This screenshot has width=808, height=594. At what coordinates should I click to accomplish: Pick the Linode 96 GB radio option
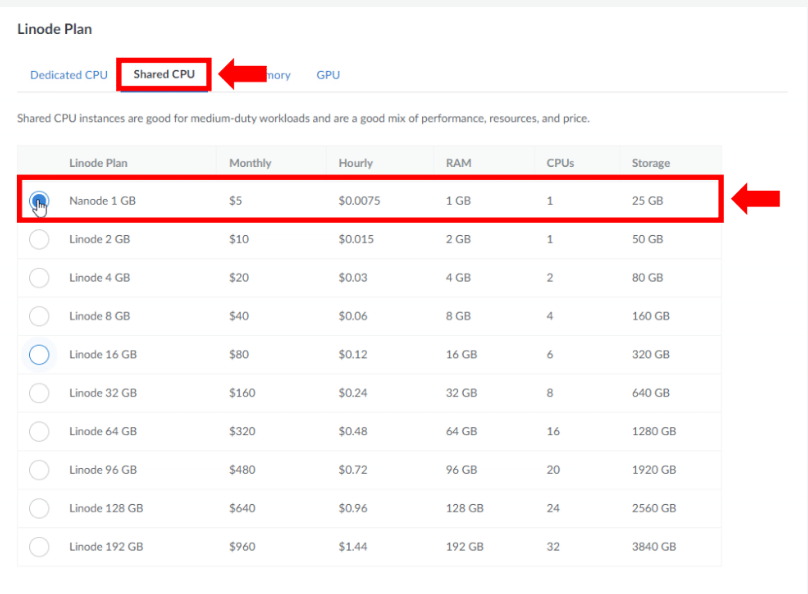(x=39, y=470)
